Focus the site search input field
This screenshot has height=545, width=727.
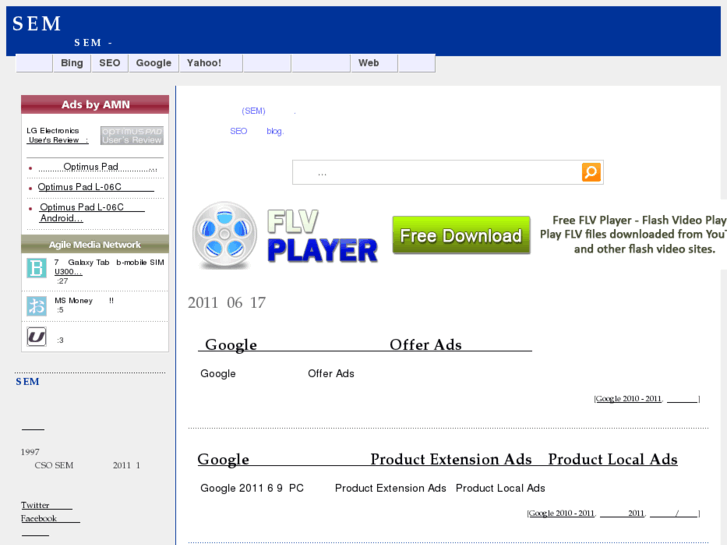(437, 173)
